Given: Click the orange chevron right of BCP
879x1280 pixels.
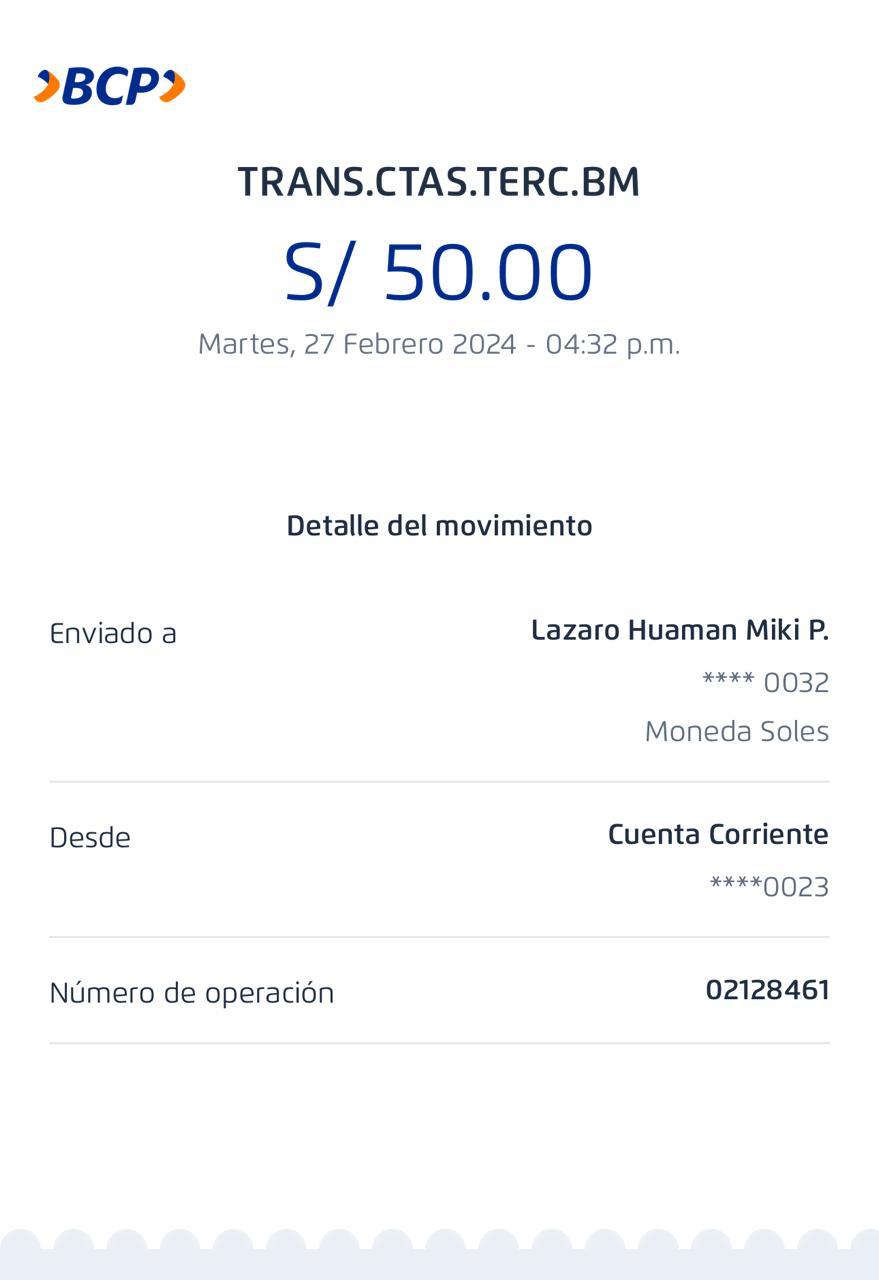Looking at the screenshot, I should pos(172,87).
